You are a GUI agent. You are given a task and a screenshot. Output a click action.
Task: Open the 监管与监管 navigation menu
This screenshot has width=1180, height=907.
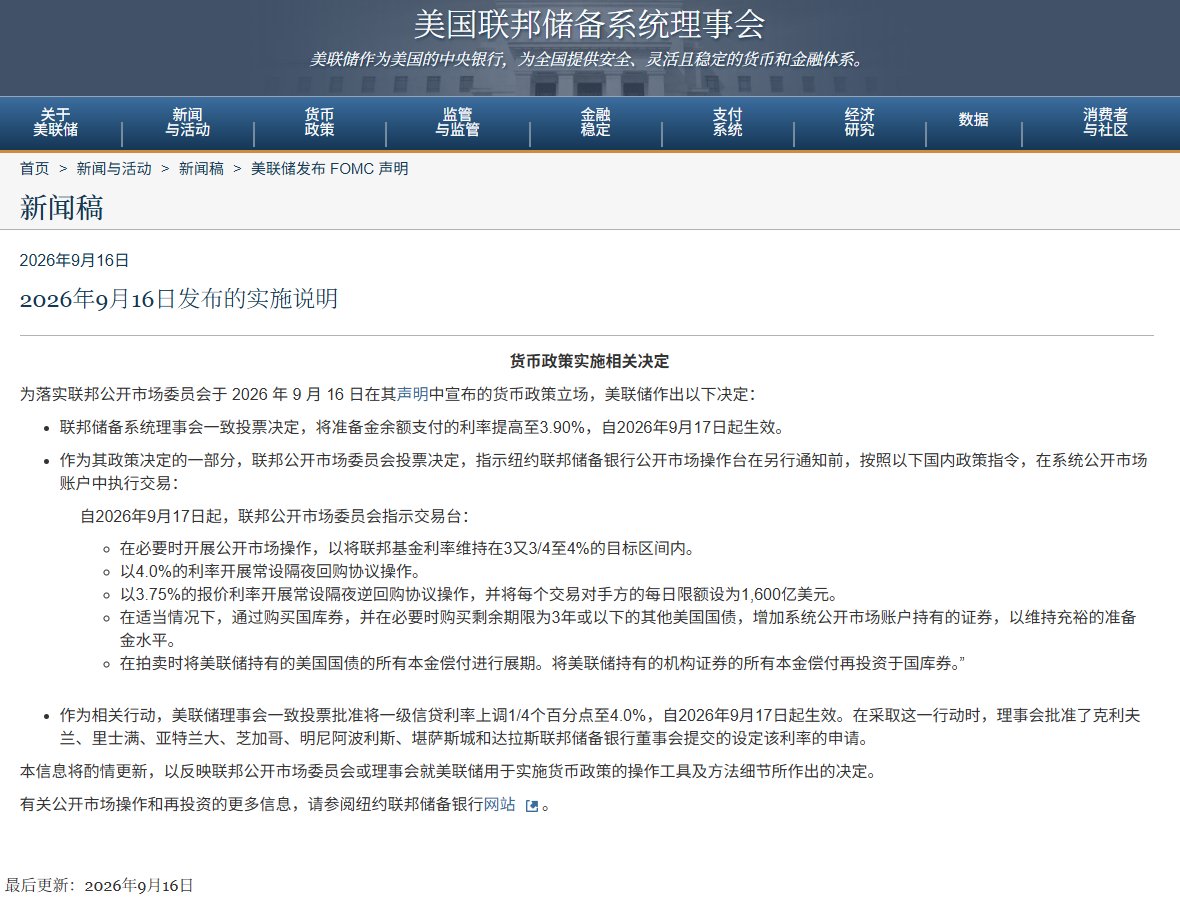tap(458, 122)
